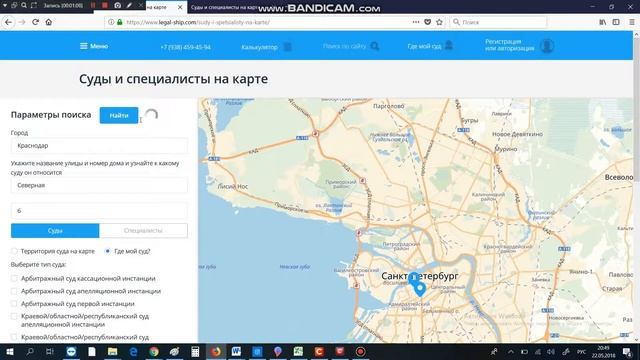Click the calculator icon in site header
This screenshot has height=360, width=640.
click(288, 47)
